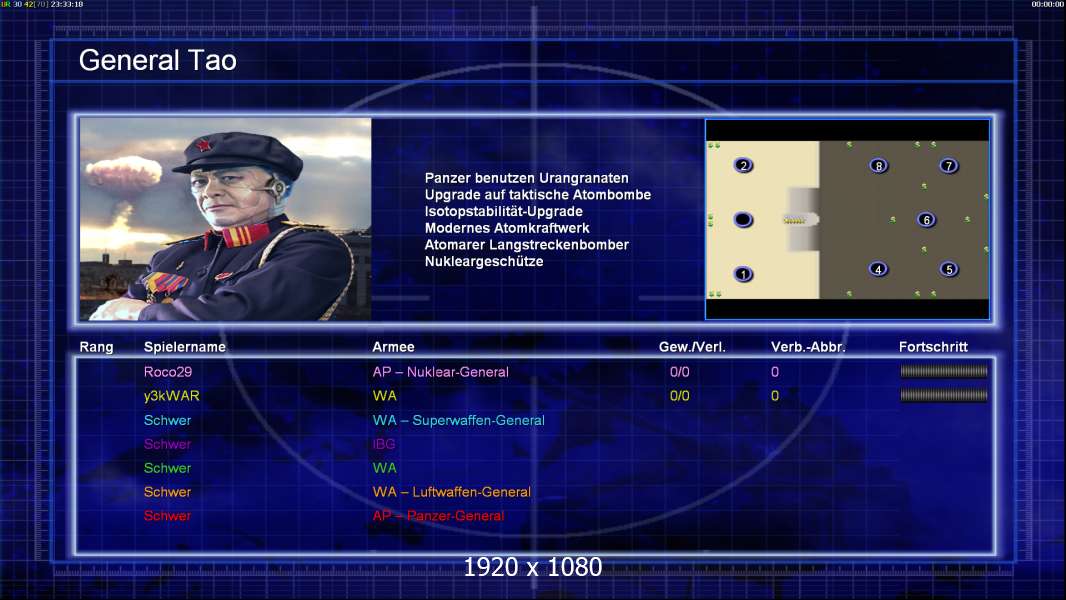This screenshot has height=600, width=1066.
Task: Select start position 4 on the map
Action: point(878,269)
